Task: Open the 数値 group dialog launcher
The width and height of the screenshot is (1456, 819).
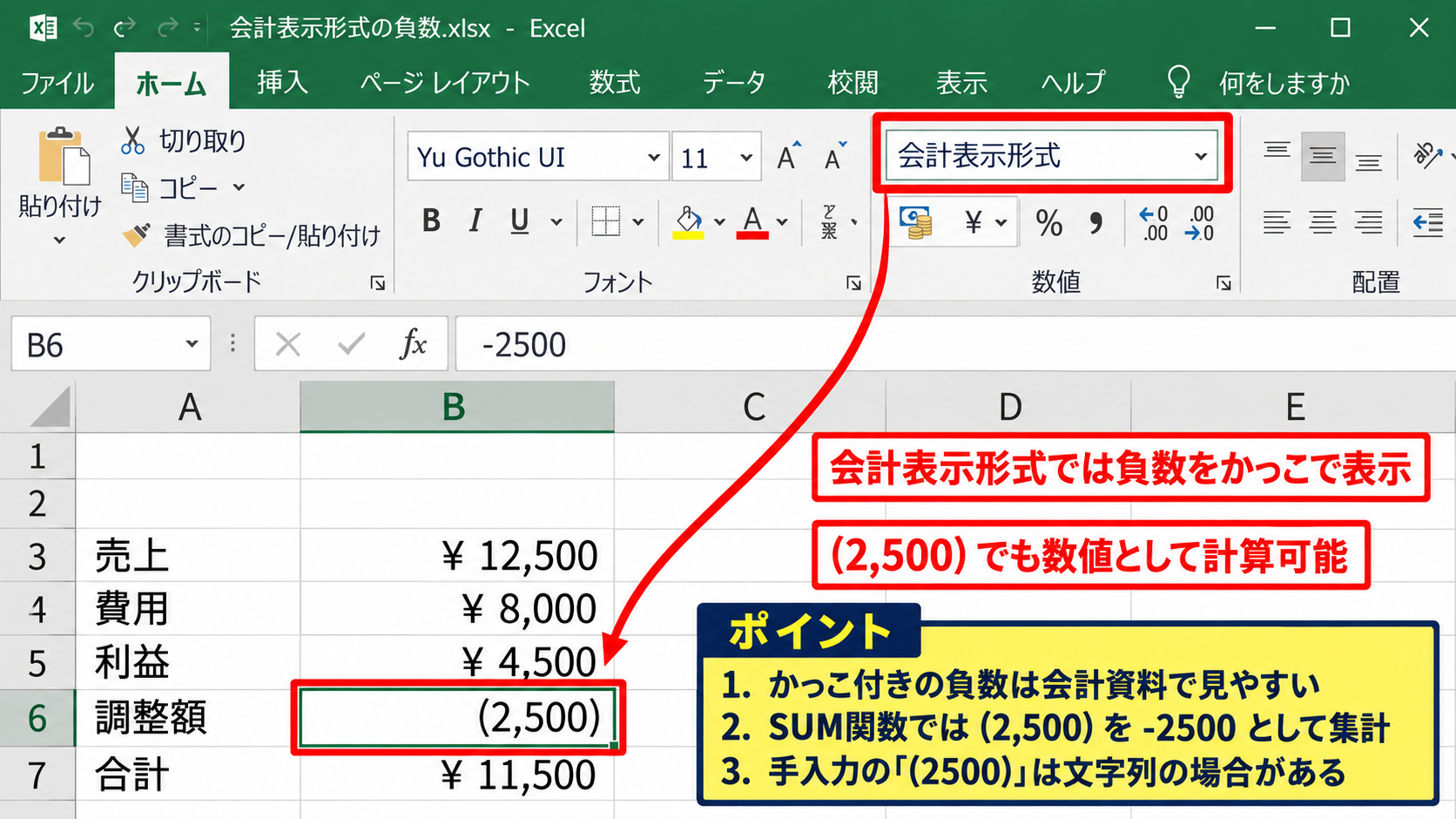Action: click(1223, 283)
